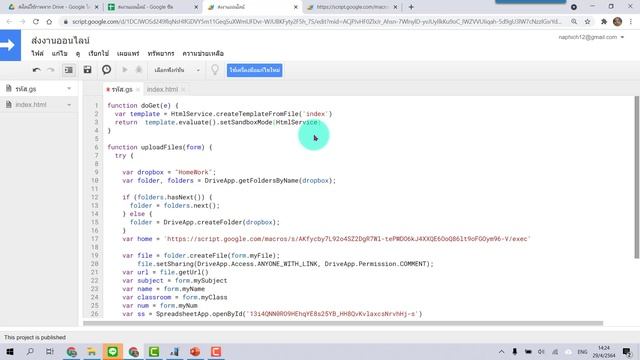
Task: Open Windows taskbar search
Action: [30, 351]
